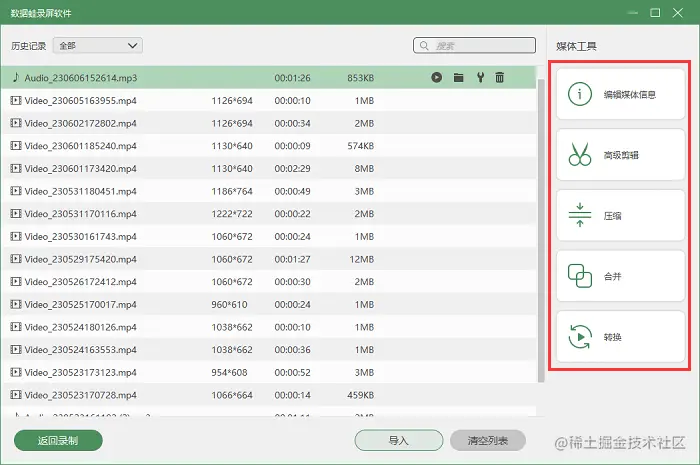Click film icon beside Video_230525170017.mp4
Viewport: 700px width, 465px height.
[x=16, y=304]
